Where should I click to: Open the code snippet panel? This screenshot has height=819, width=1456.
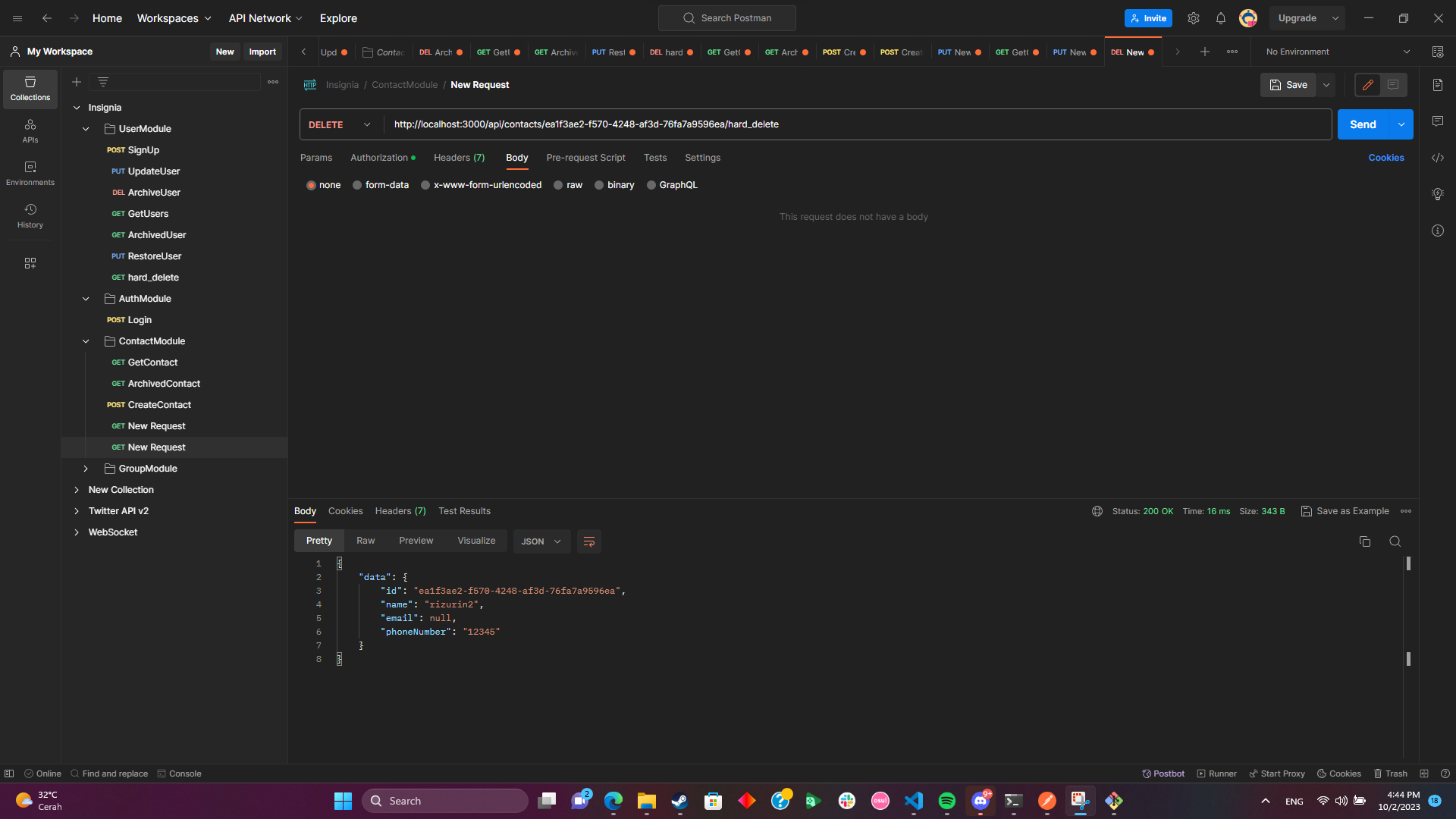point(1438,158)
